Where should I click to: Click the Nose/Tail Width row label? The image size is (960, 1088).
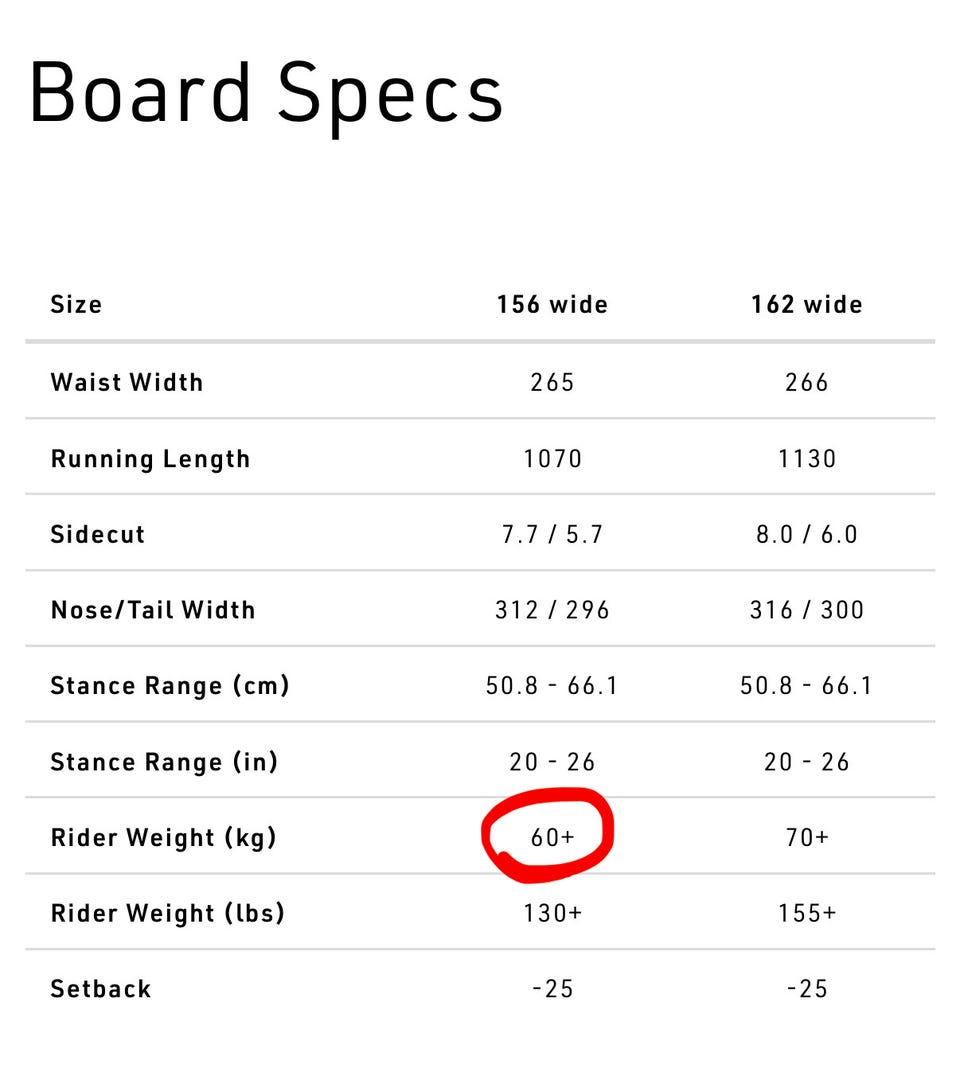click(x=153, y=610)
